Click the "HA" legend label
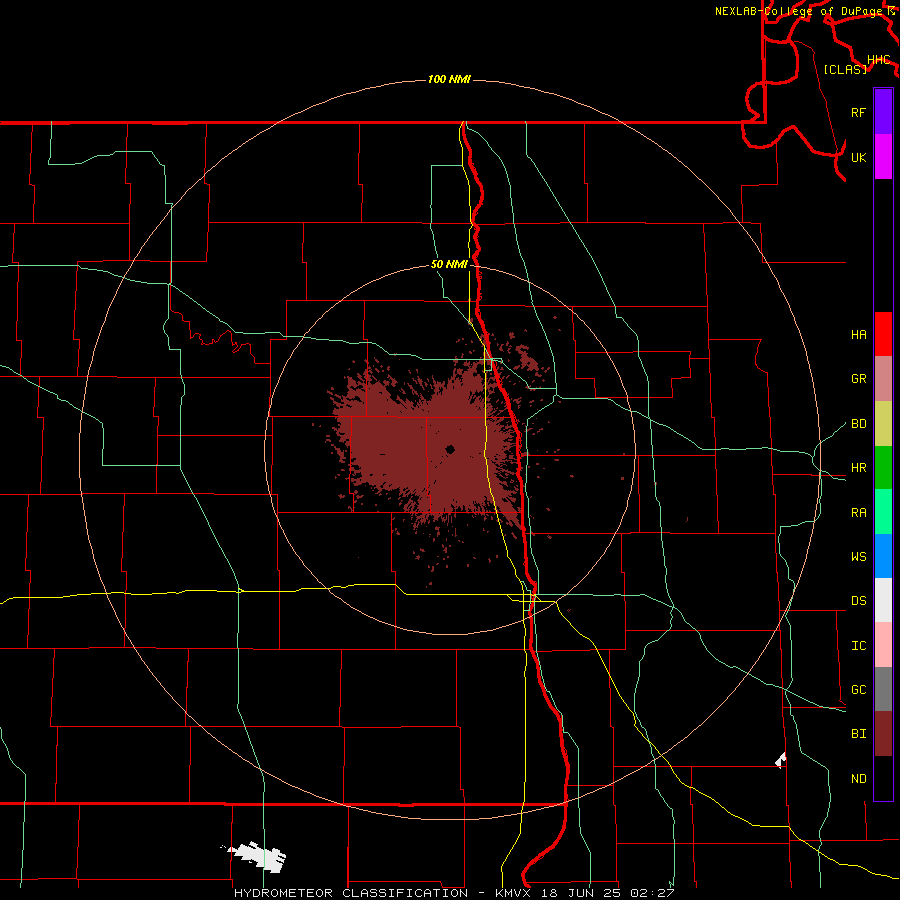 click(x=858, y=335)
